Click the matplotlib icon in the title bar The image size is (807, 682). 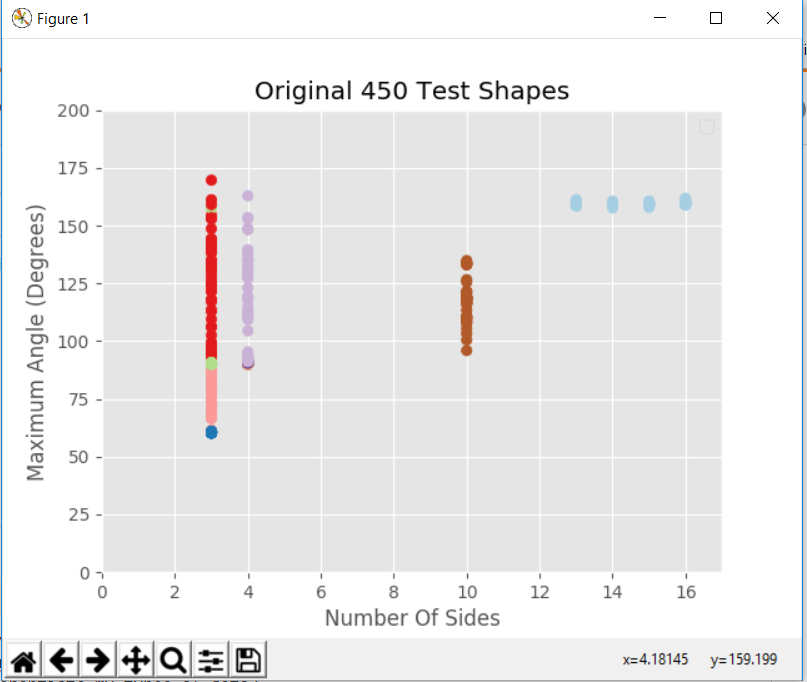[21, 18]
